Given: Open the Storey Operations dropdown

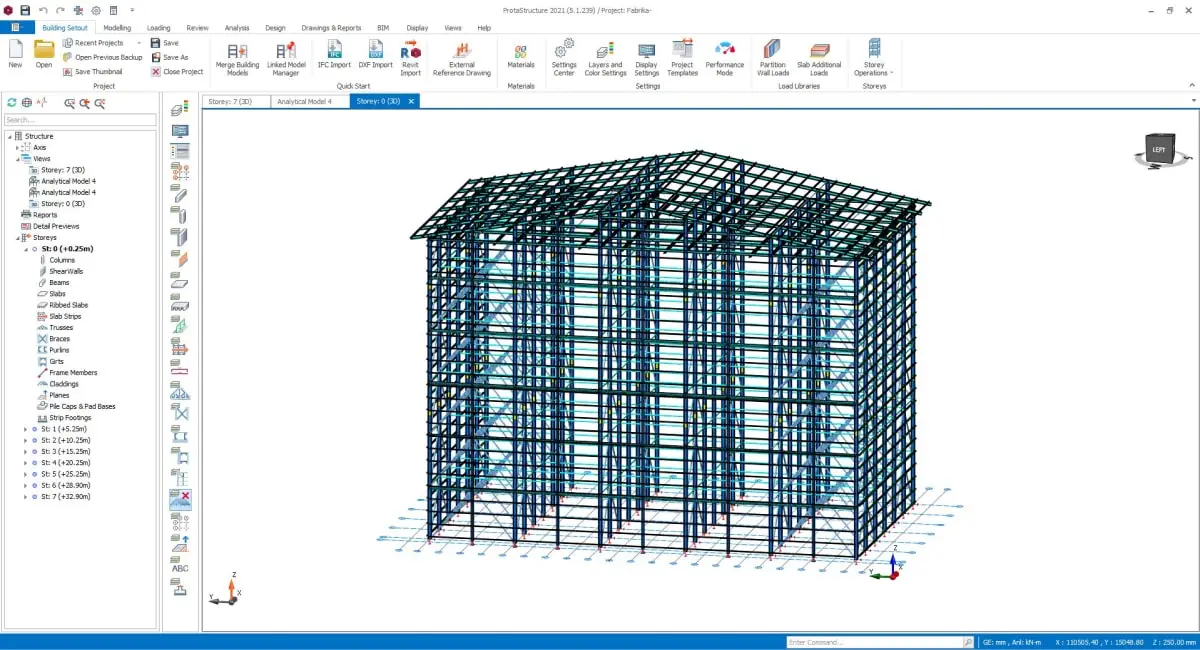Looking at the screenshot, I should pyautogui.click(x=874, y=56).
